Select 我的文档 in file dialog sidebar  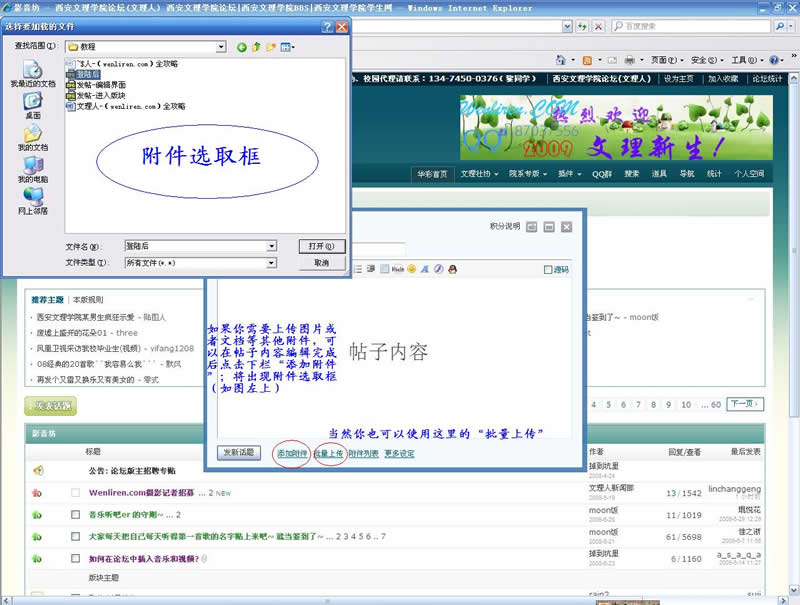[x=33, y=138]
